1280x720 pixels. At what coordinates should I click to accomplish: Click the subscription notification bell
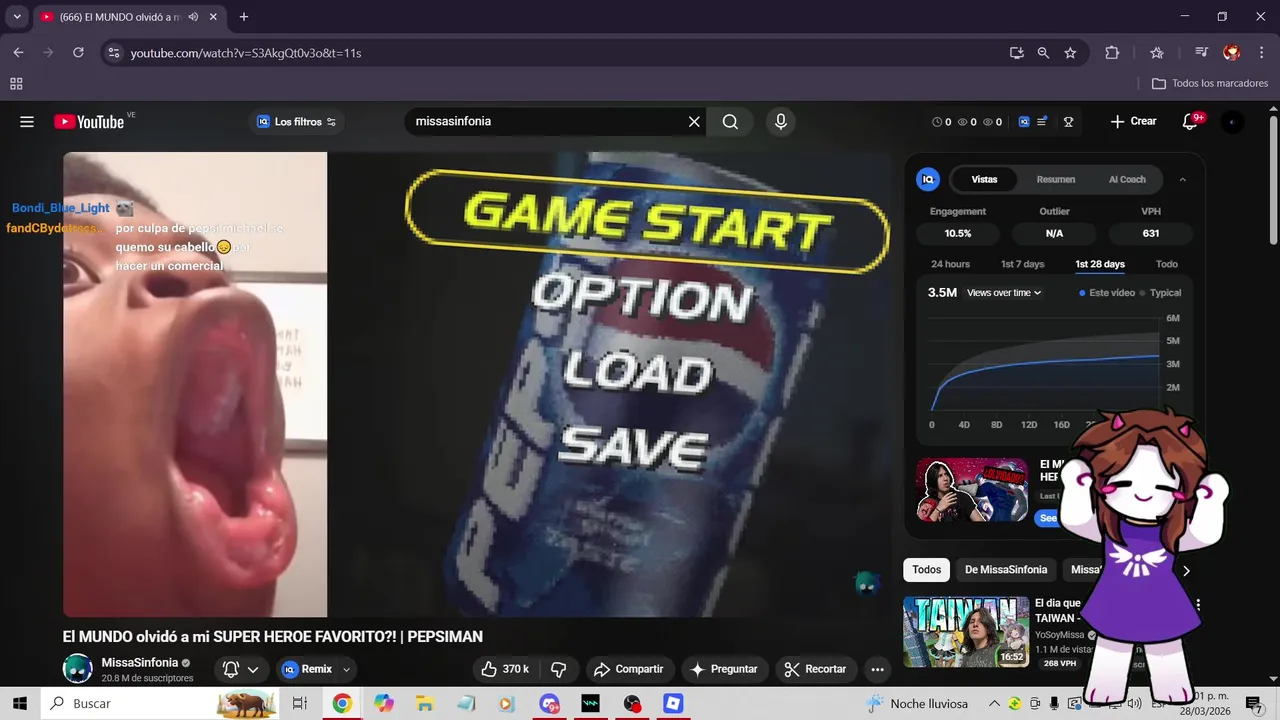(231, 669)
